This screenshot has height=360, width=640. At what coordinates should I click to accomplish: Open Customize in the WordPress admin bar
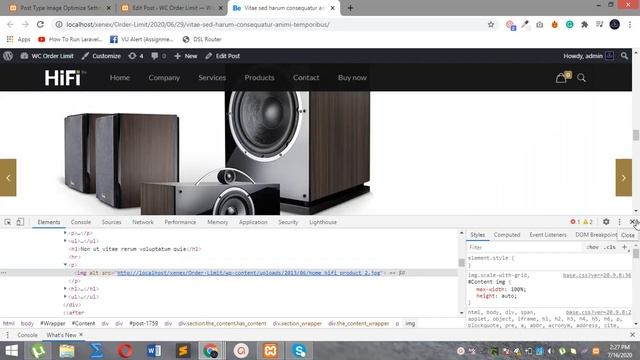(x=101, y=56)
